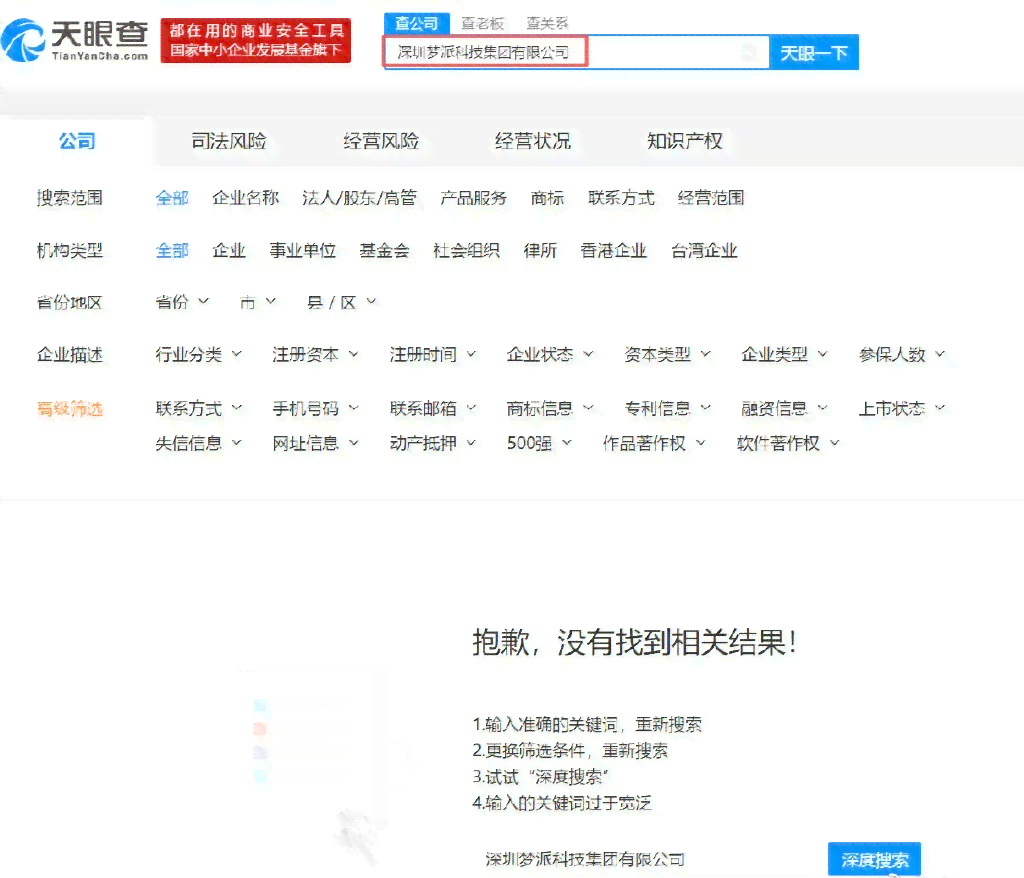Image resolution: width=1024 pixels, height=878 pixels.
Task: Open the 作品著作权 dropdown
Action: pos(654,444)
